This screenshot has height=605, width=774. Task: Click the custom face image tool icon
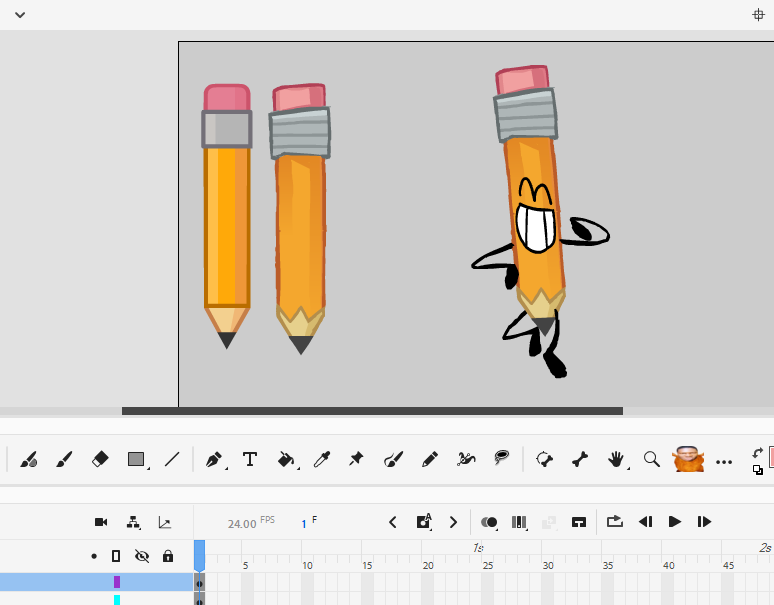coord(688,459)
